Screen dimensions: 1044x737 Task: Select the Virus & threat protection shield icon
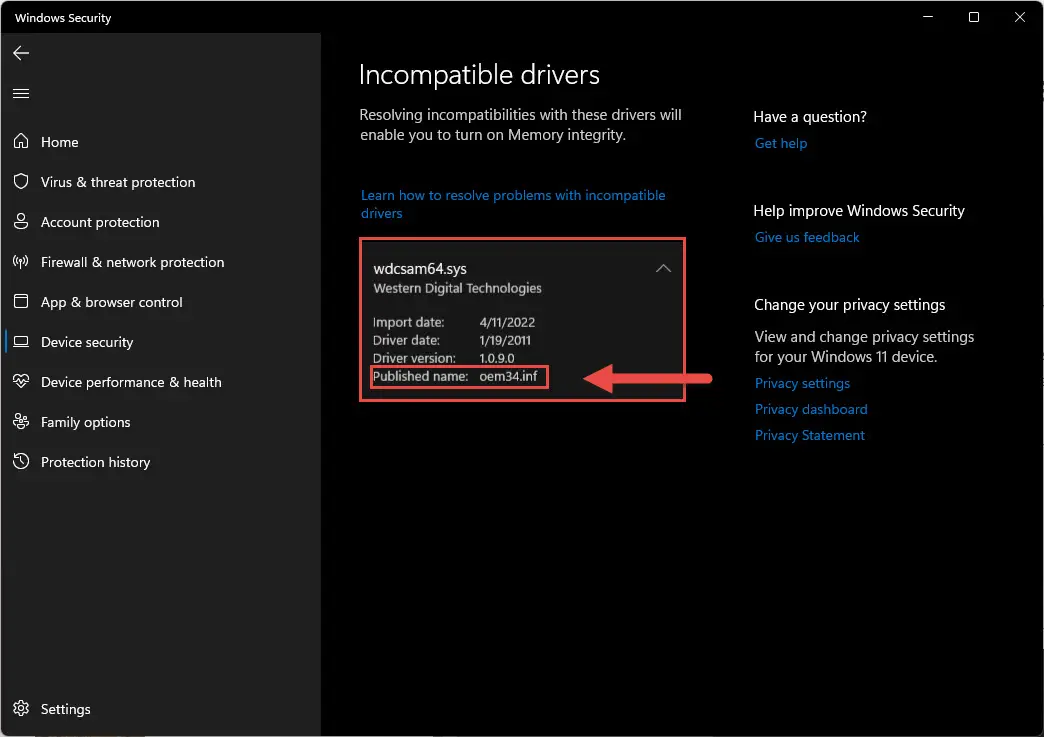(21, 181)
